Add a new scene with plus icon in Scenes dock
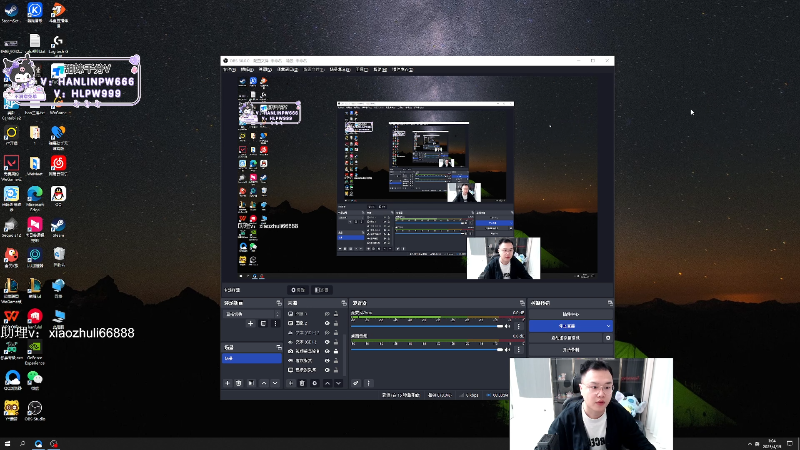Viewport: 800px width, 450px height. (228, 383)
